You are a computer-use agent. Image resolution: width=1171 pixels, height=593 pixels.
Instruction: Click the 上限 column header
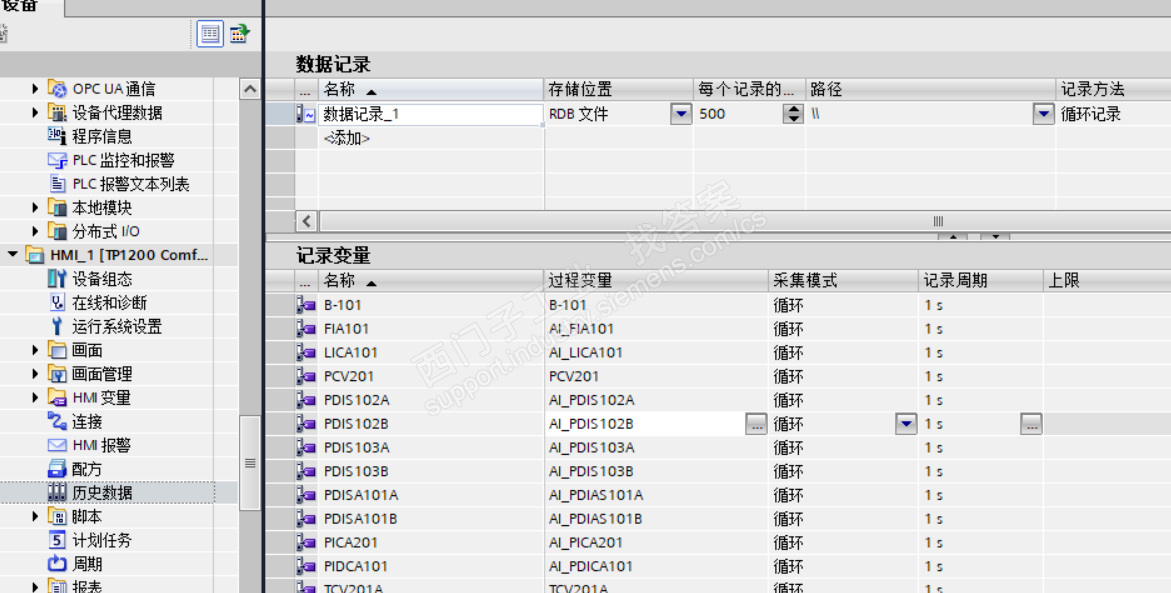click(x=1108, y=281)
